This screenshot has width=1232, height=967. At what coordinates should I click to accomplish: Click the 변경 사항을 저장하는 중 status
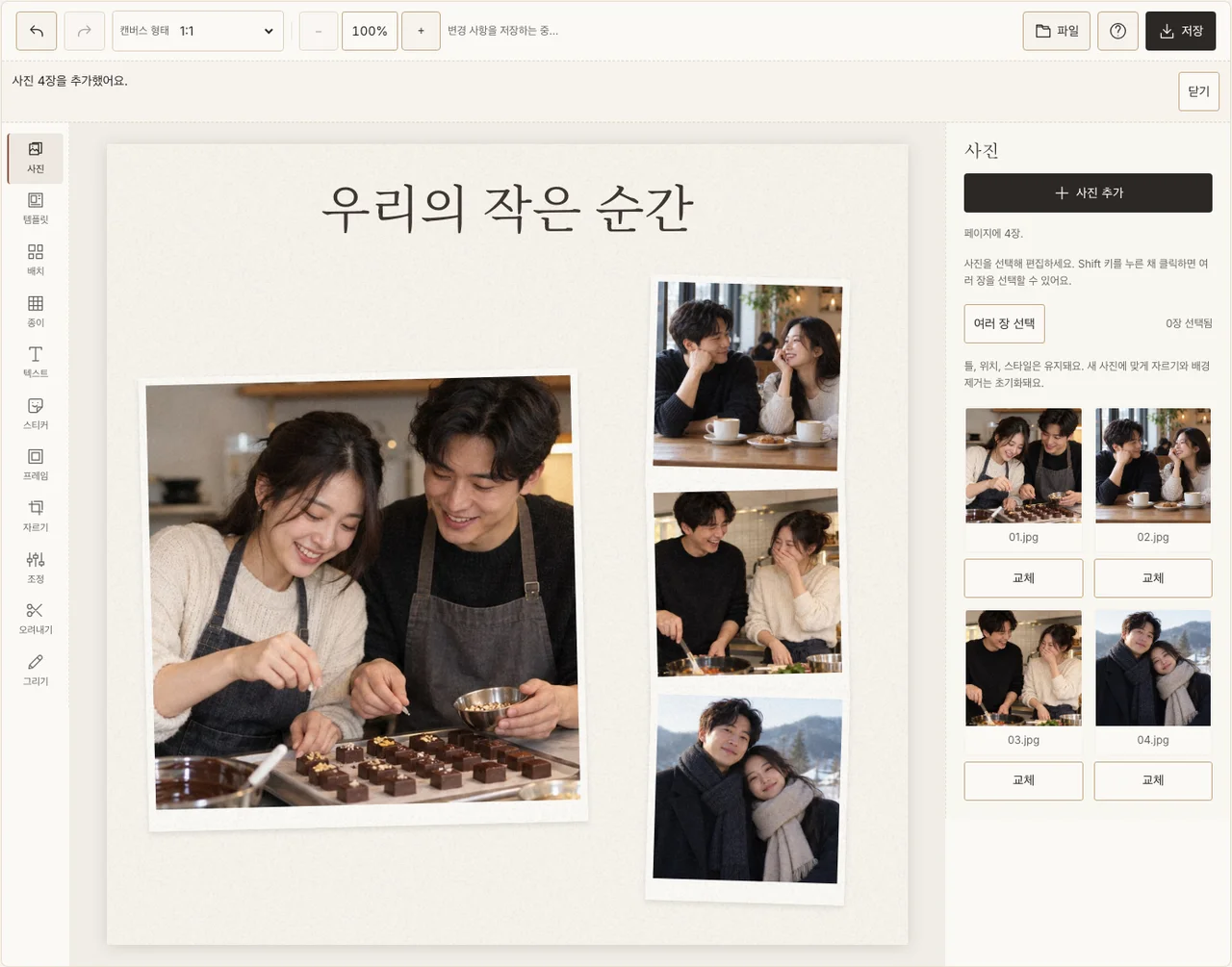pyautogui.click(x=502, y=31)
